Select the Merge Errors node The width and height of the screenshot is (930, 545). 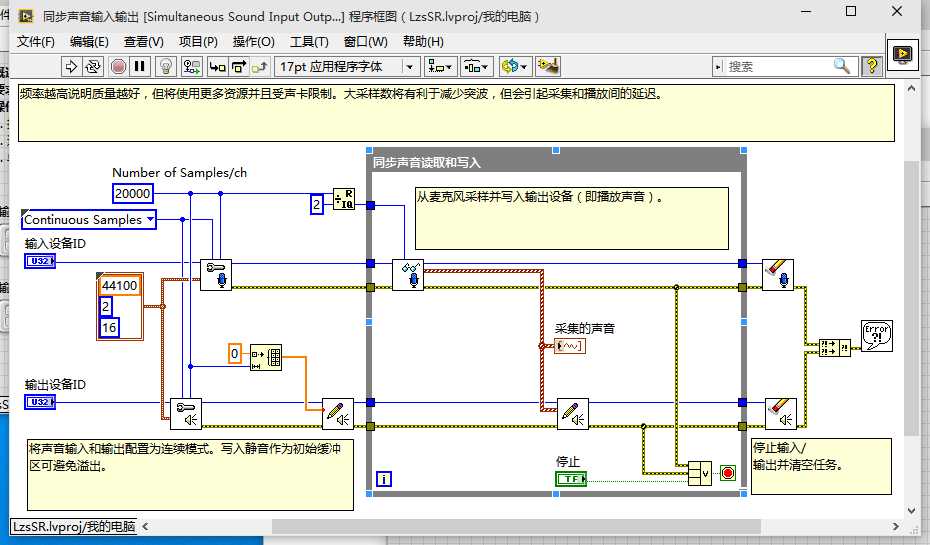pyautogui.click(x=835, y=348)
